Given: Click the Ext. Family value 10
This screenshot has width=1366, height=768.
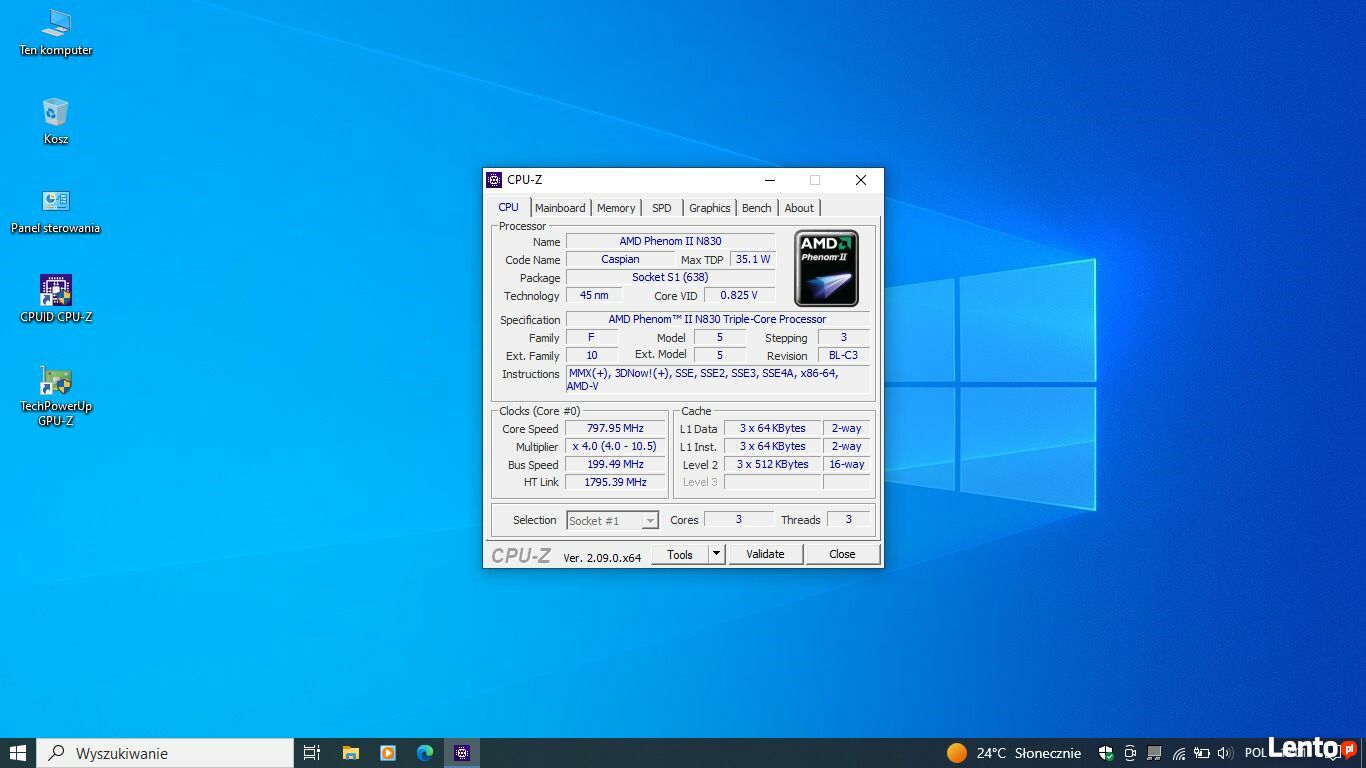Looking at the screenshot, I should (592, 355).
